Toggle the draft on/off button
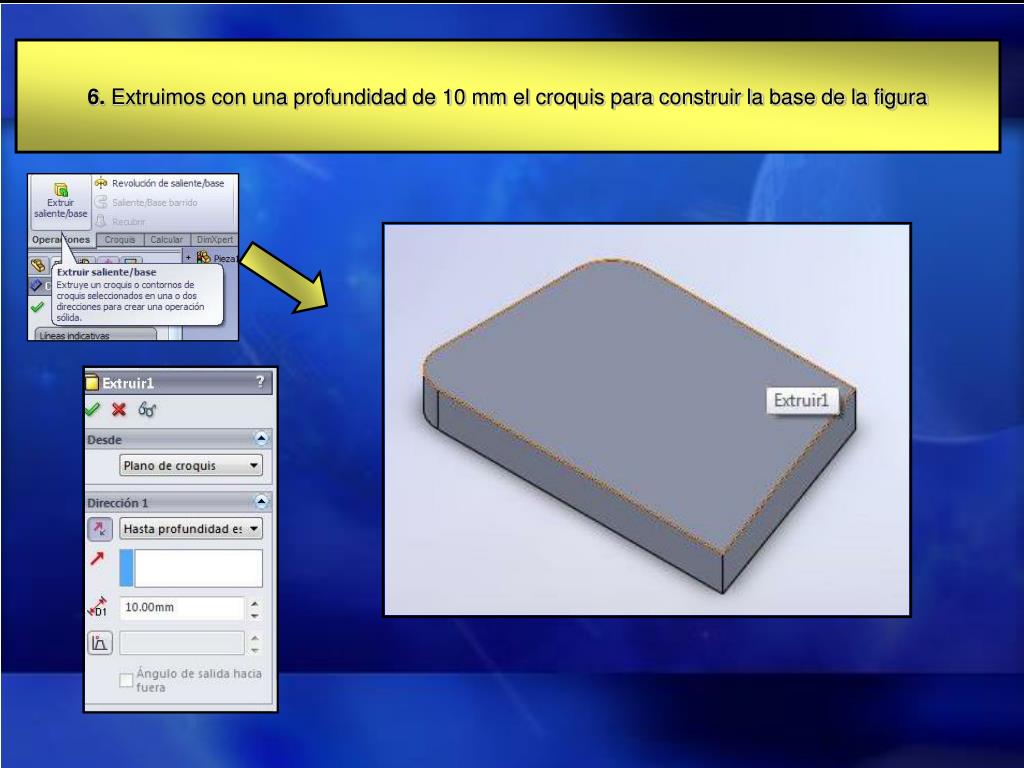1024x768 pixels. (x=100, y=643)
